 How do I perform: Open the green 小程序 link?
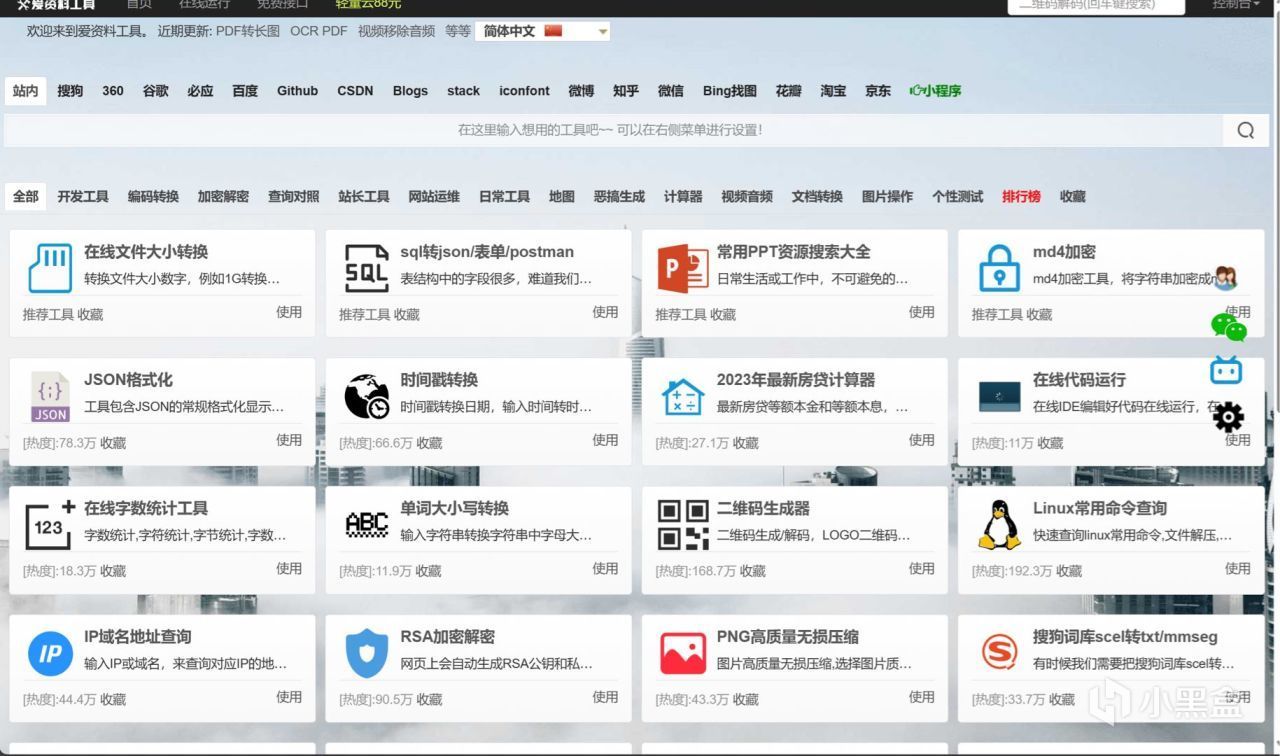click(x=935, y=90)
